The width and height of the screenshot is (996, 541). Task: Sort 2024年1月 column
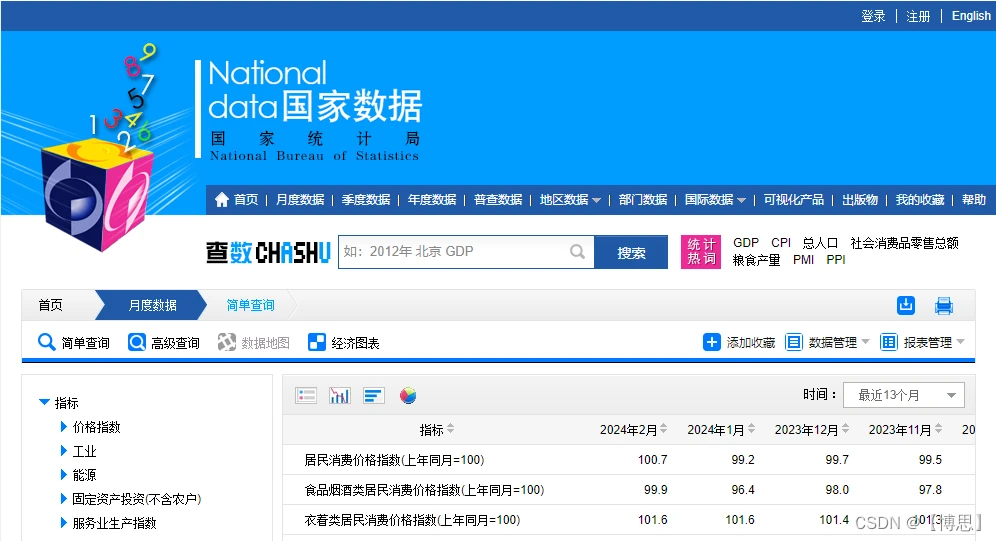point(751,429)
